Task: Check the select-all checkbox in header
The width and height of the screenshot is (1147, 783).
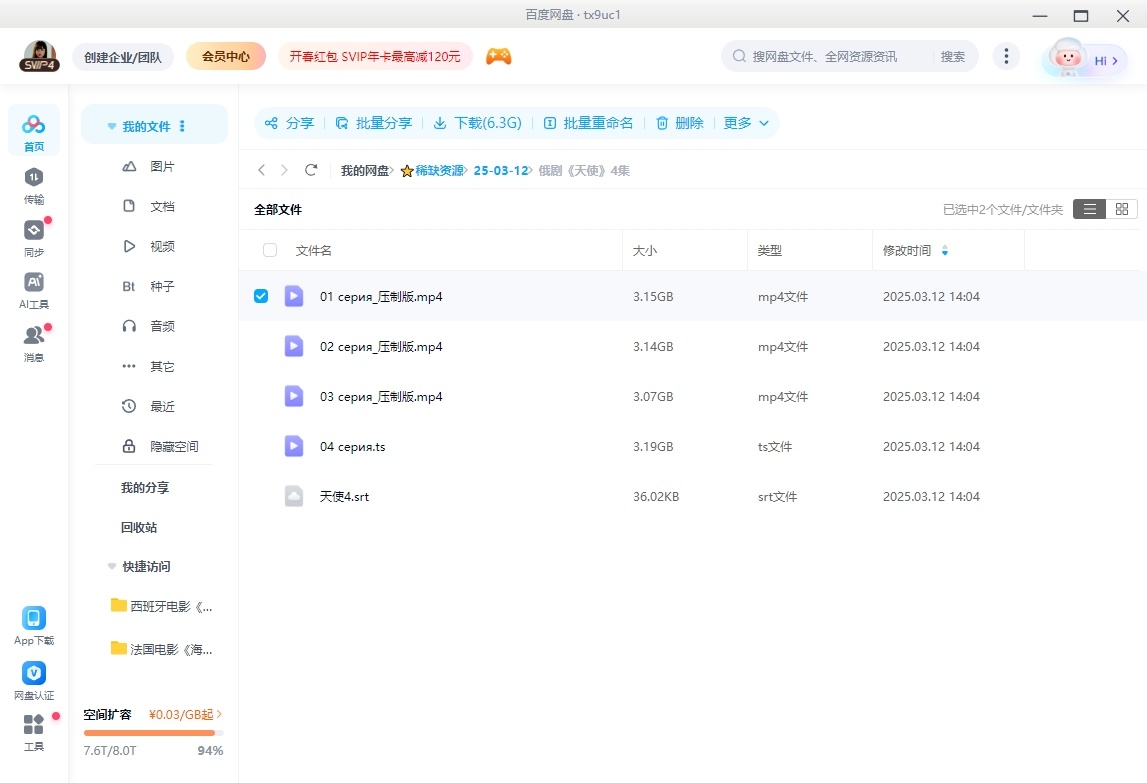Action: click(269, 250)
